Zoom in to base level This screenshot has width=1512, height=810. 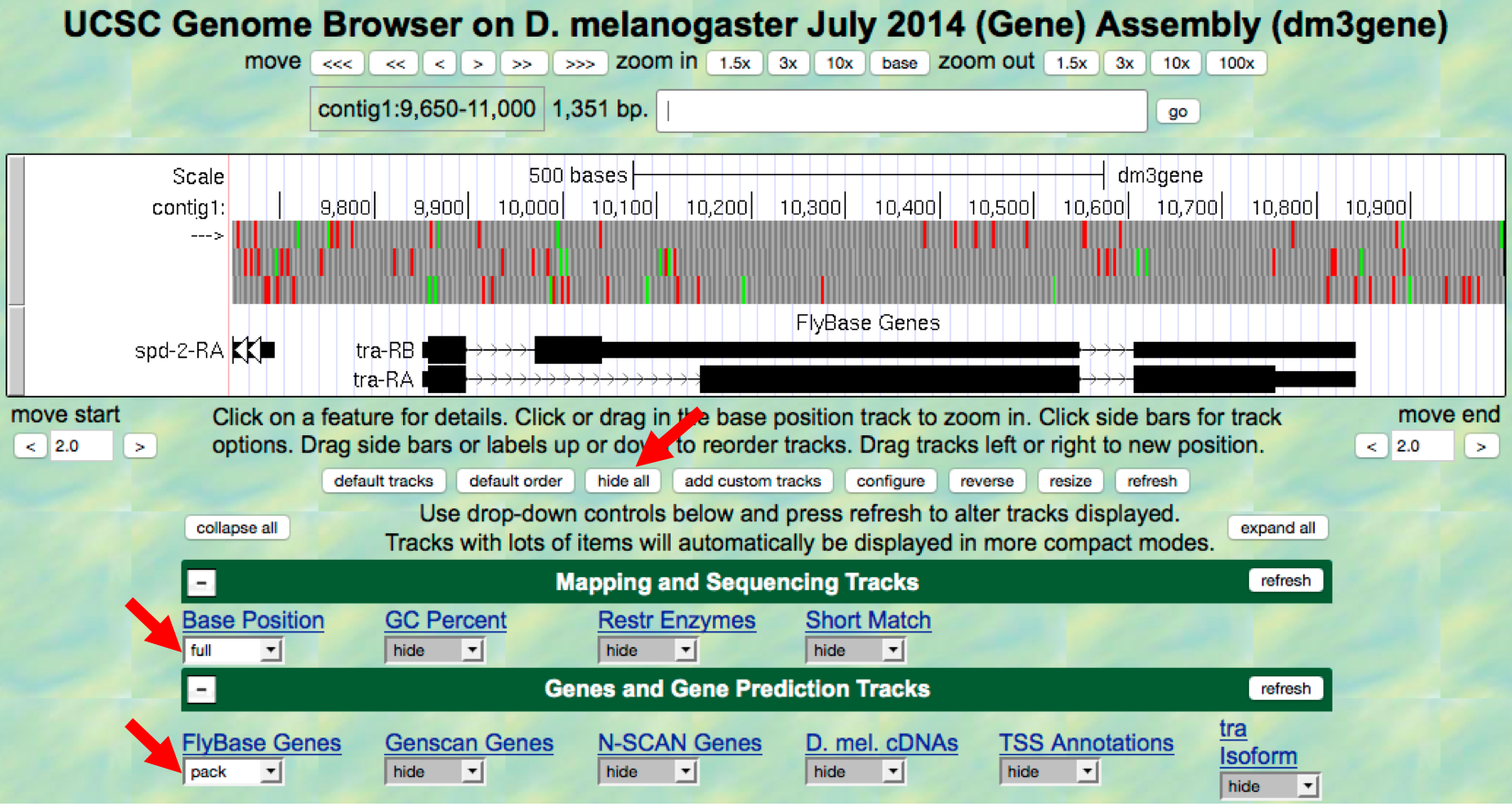(899, 63)
